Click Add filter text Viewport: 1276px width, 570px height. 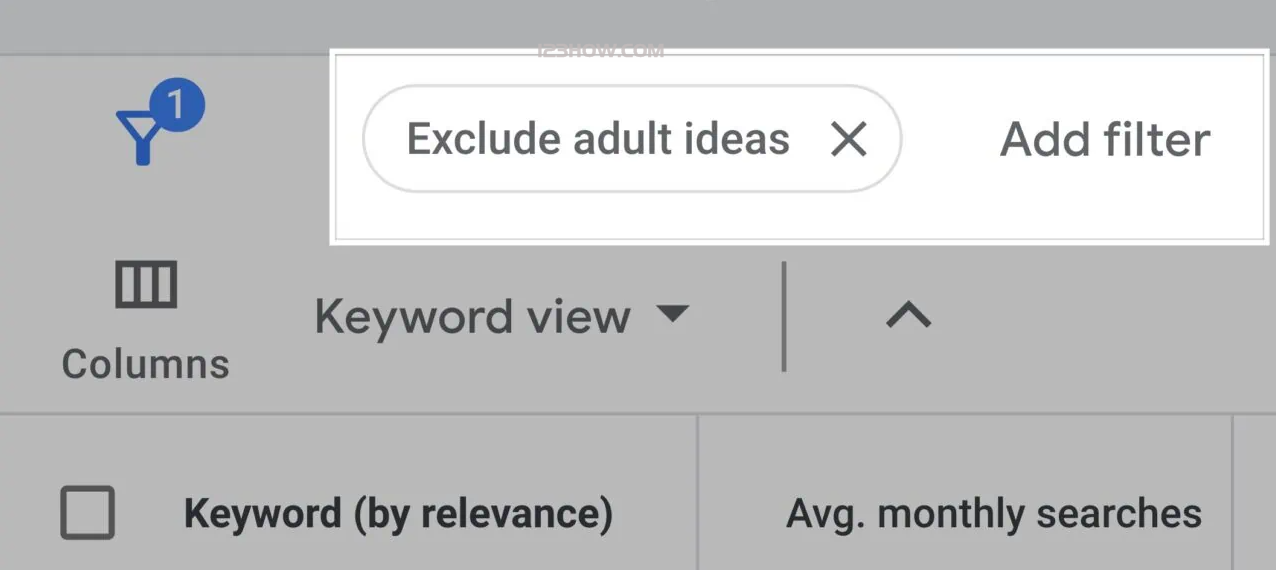coord(1105,140)
